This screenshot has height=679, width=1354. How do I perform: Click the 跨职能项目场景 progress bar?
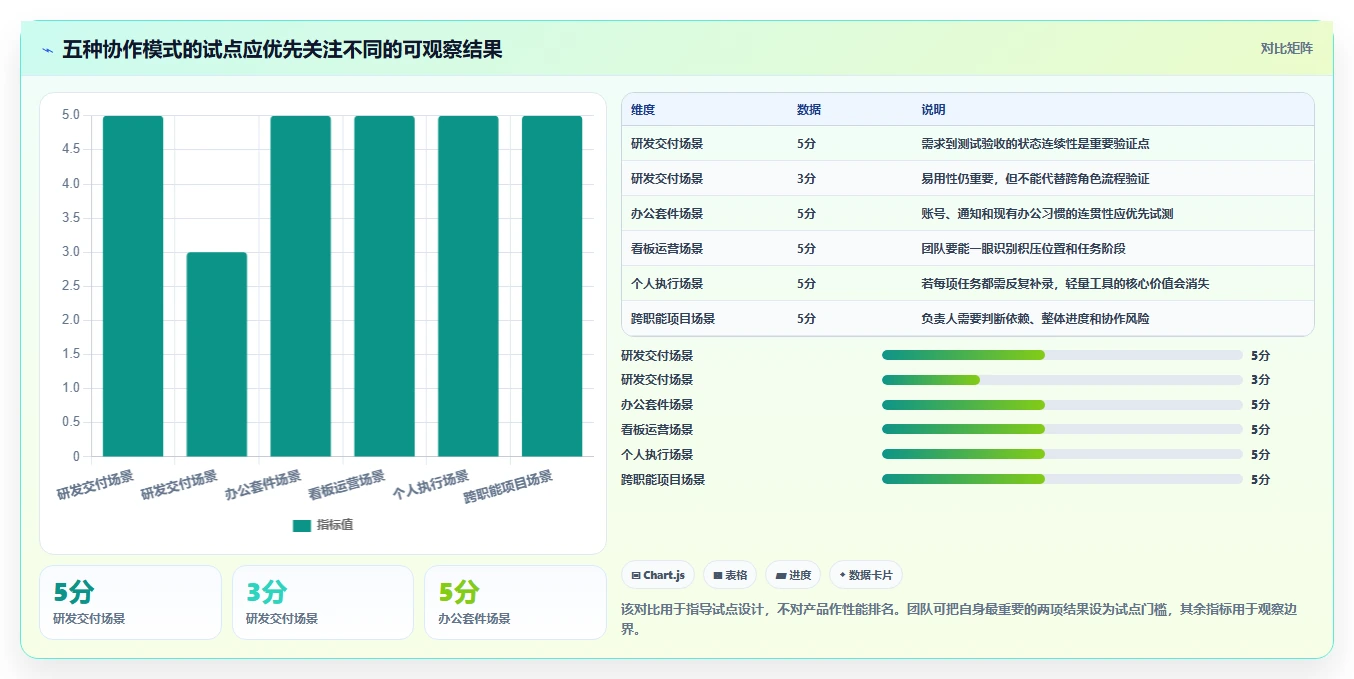click(1062, 479)
